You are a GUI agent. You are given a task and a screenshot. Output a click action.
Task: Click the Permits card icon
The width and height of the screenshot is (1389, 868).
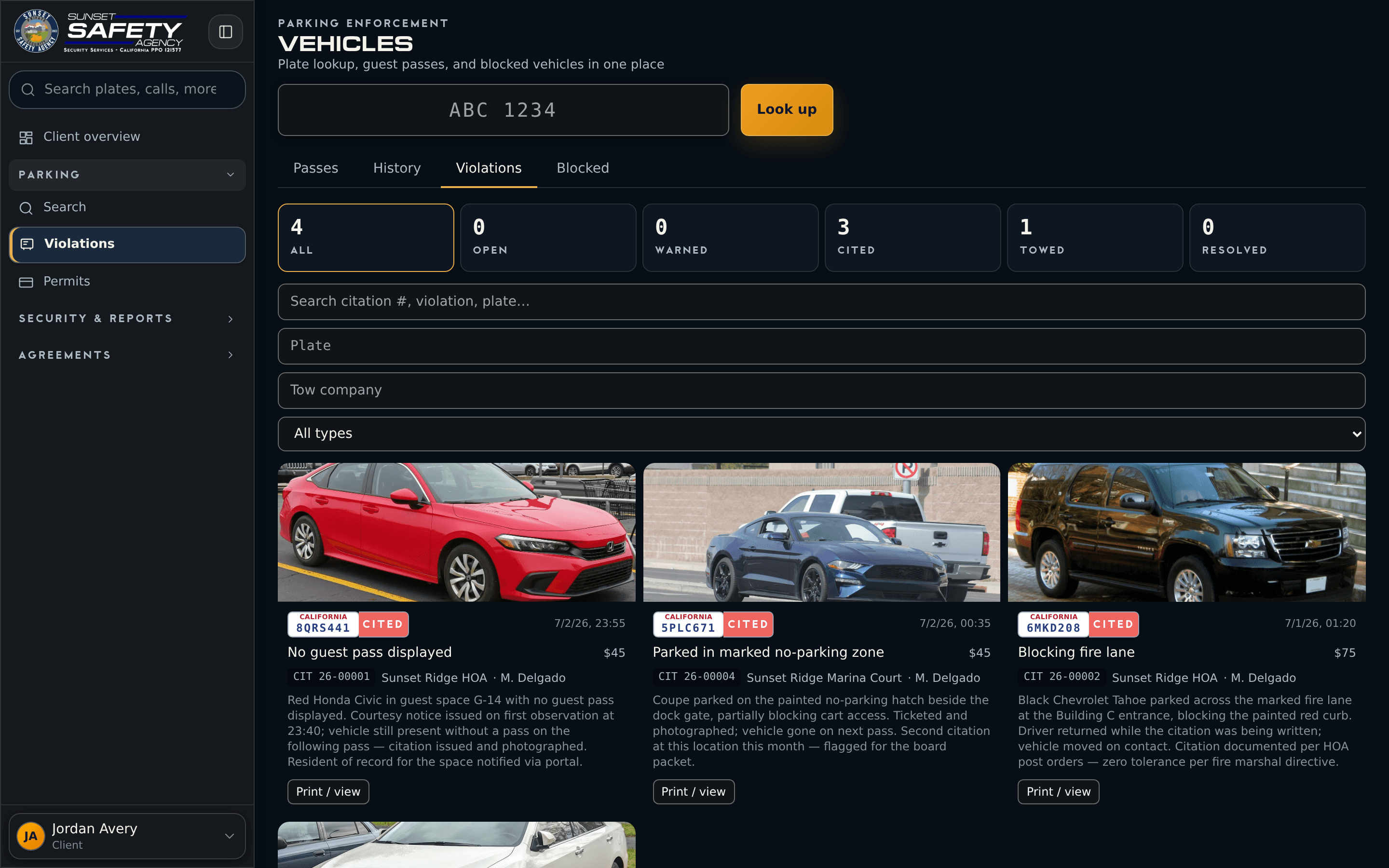coord(26,282)
